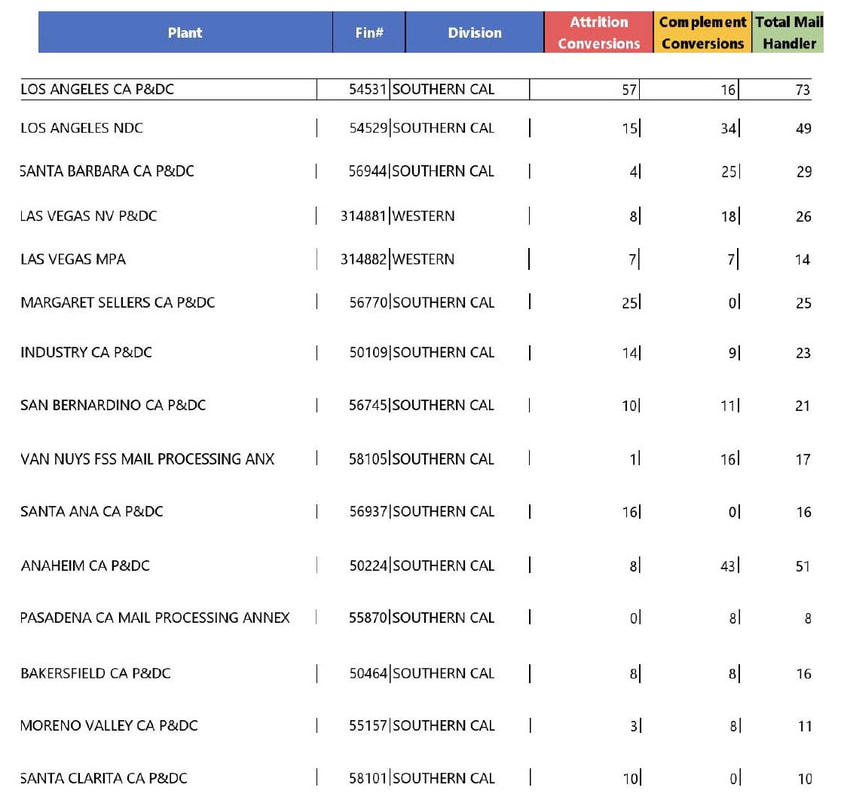
Task: Select the MARGARET SELLERS CA P&DC cell
Action: click(x=117, y=302)
